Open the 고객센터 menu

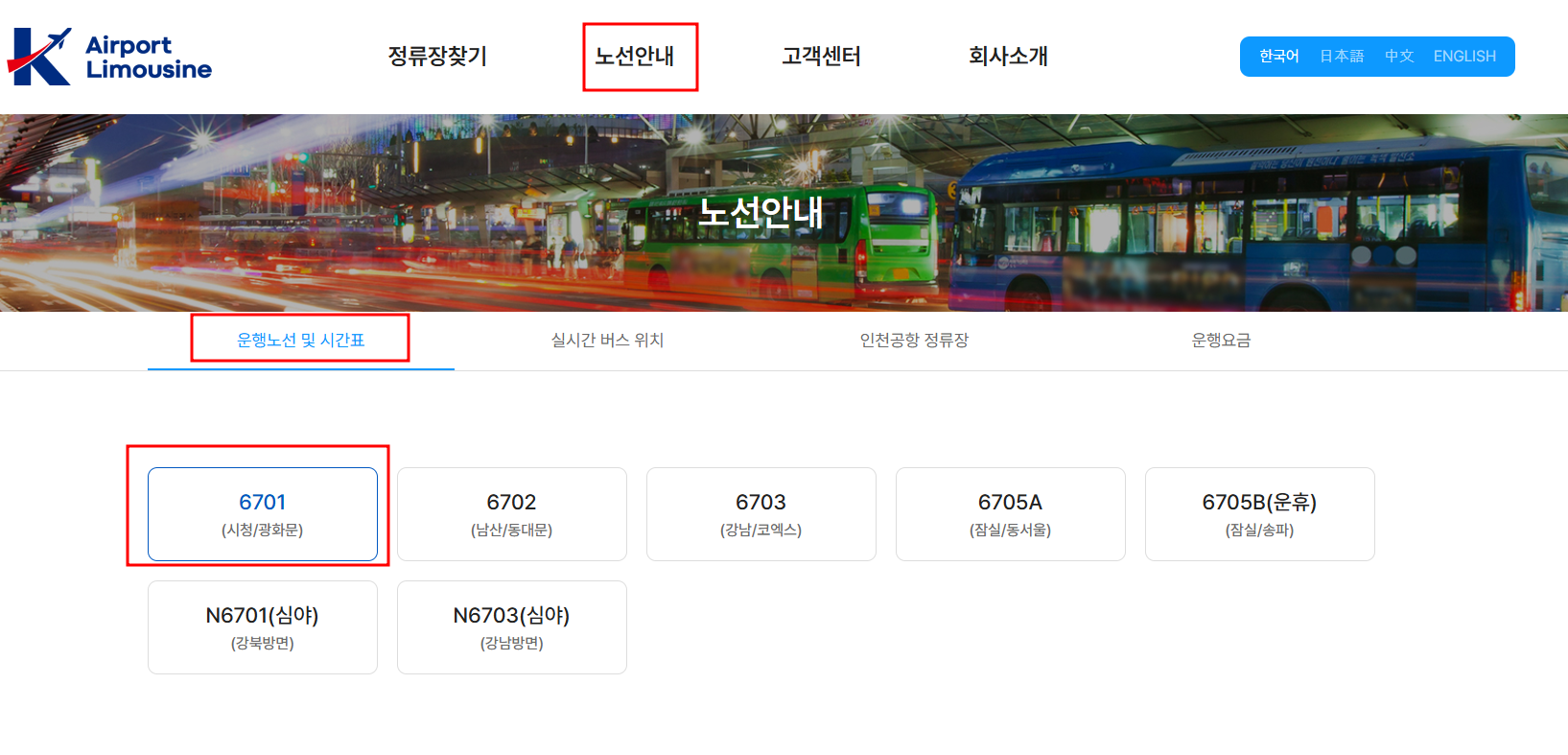[x=821, y=57]
